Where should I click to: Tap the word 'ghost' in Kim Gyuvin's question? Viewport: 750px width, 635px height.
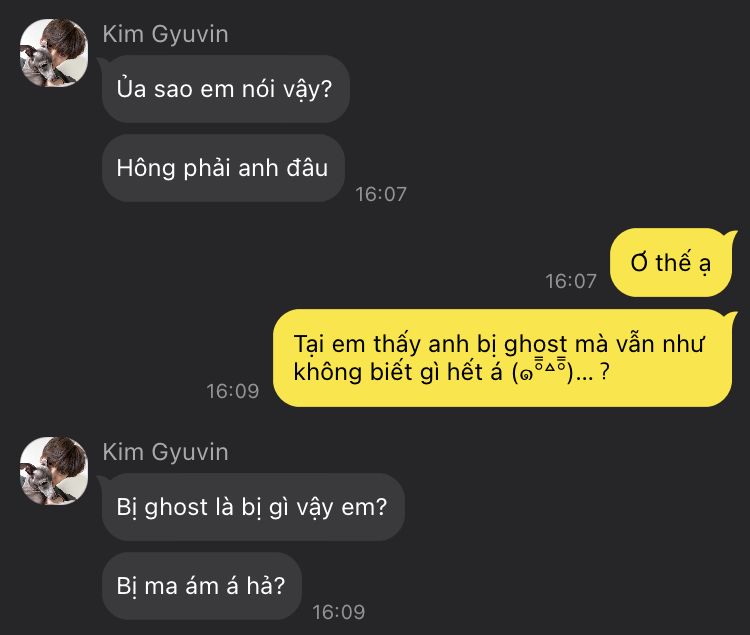coord(176,507)
